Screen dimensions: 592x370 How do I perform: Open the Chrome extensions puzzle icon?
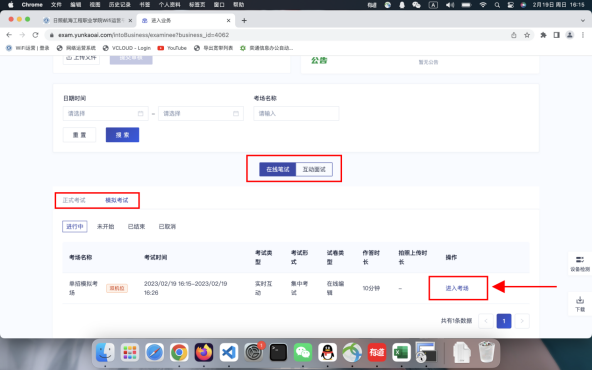point(543,35)
